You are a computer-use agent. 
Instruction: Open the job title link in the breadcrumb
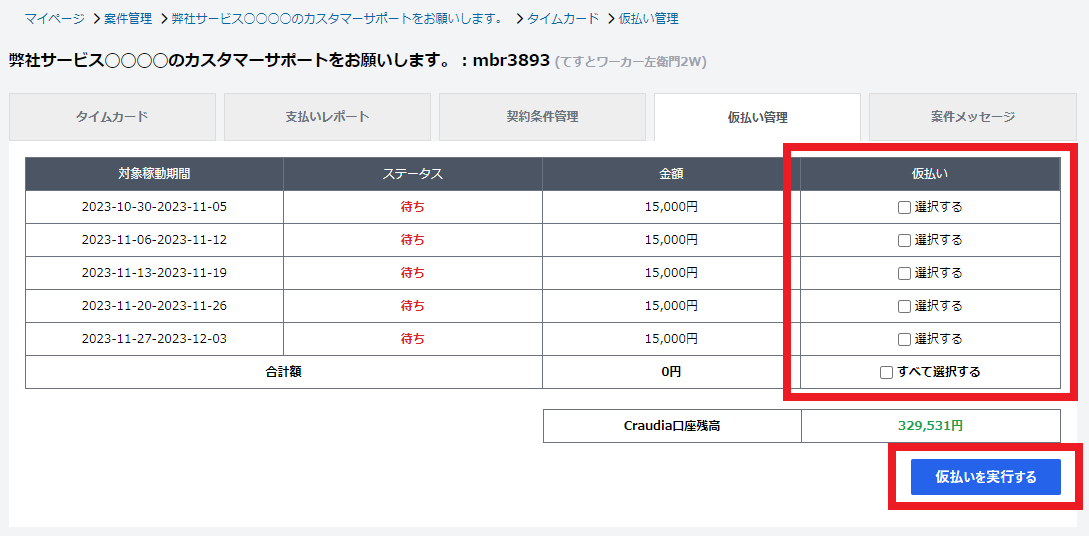tap(337, 19)
